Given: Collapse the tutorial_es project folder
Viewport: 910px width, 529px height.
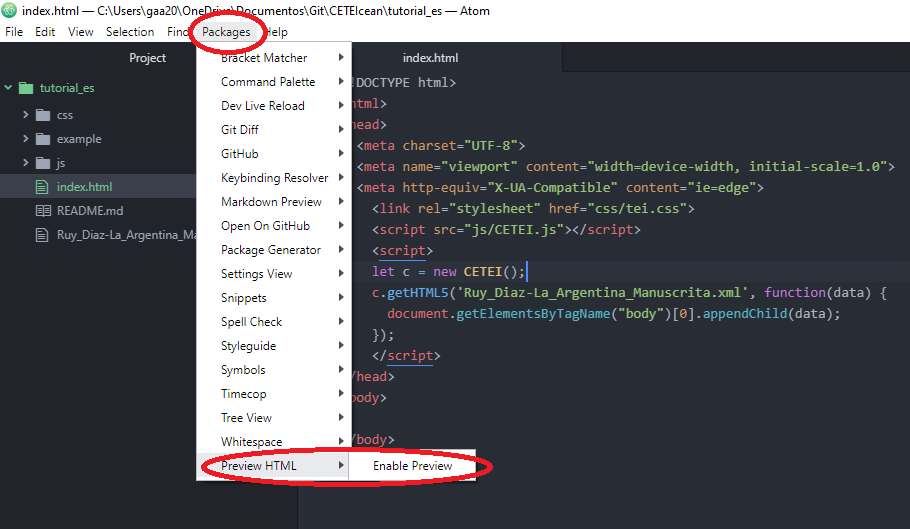Looking at the screenshot, I should (x=9, y=88).
